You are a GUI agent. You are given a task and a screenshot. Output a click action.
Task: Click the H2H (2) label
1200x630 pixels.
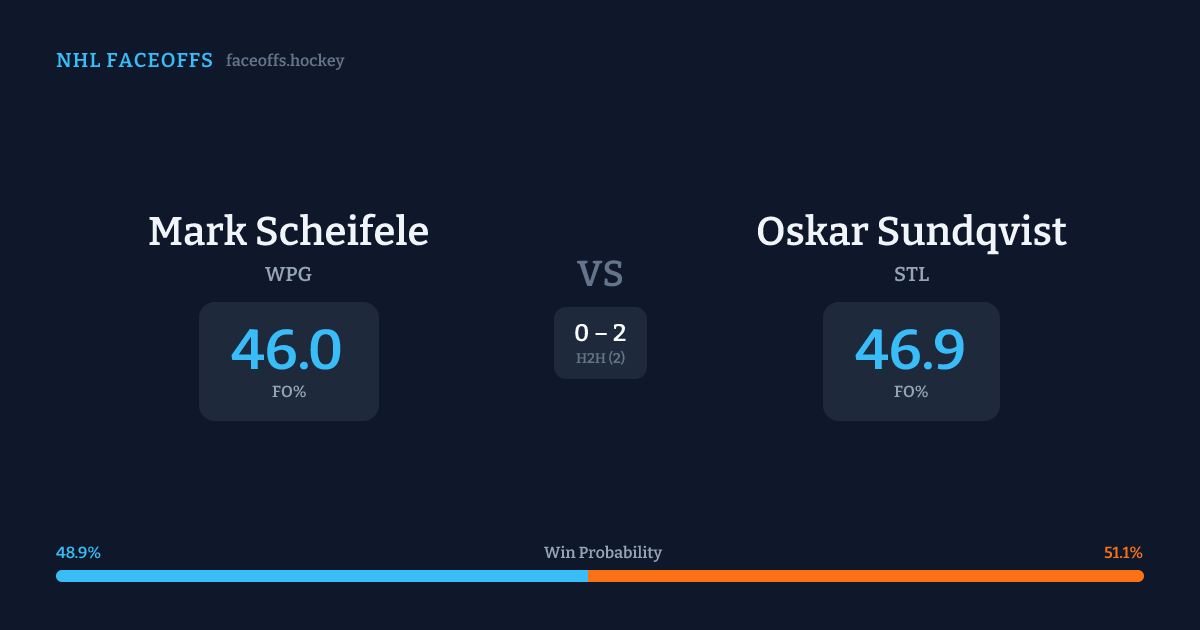tap(600, 358)
